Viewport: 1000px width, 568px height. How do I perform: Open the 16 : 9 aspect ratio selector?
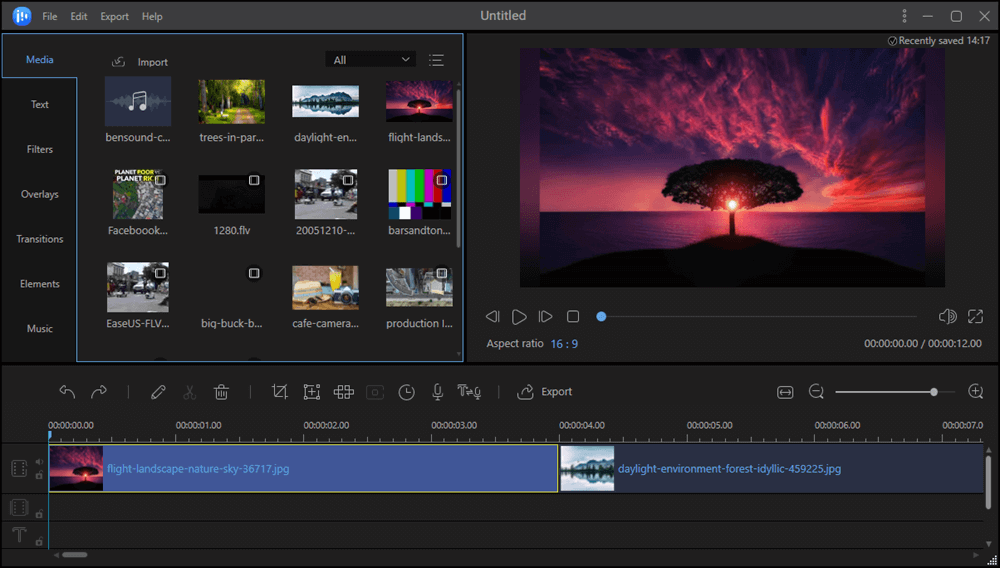point(564,343)
